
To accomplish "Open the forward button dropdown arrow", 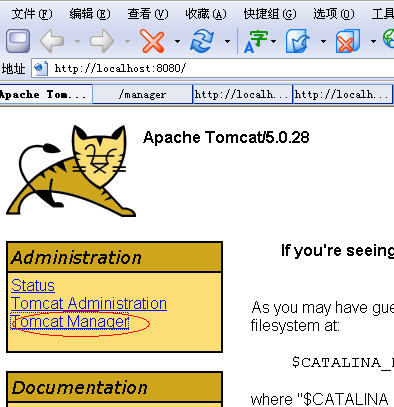I will [x=127, y=42].
